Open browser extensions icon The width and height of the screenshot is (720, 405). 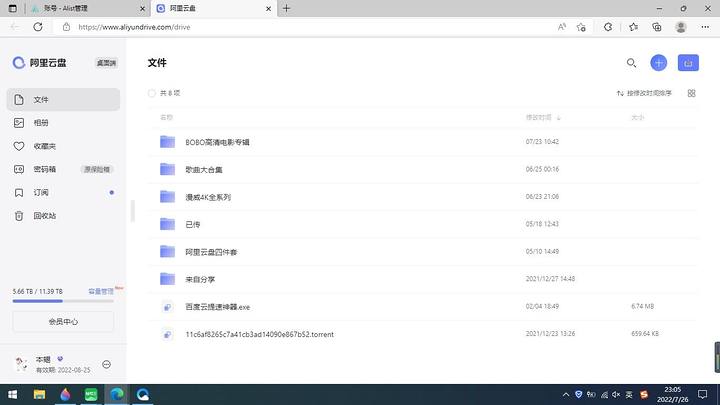pyautogui.click(x=608, y=27)
